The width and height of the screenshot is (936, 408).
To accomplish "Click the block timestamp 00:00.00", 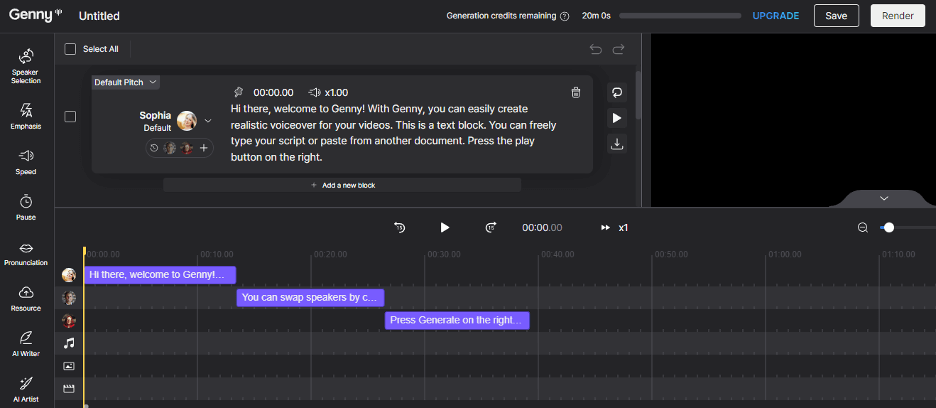I will (273, 93).
